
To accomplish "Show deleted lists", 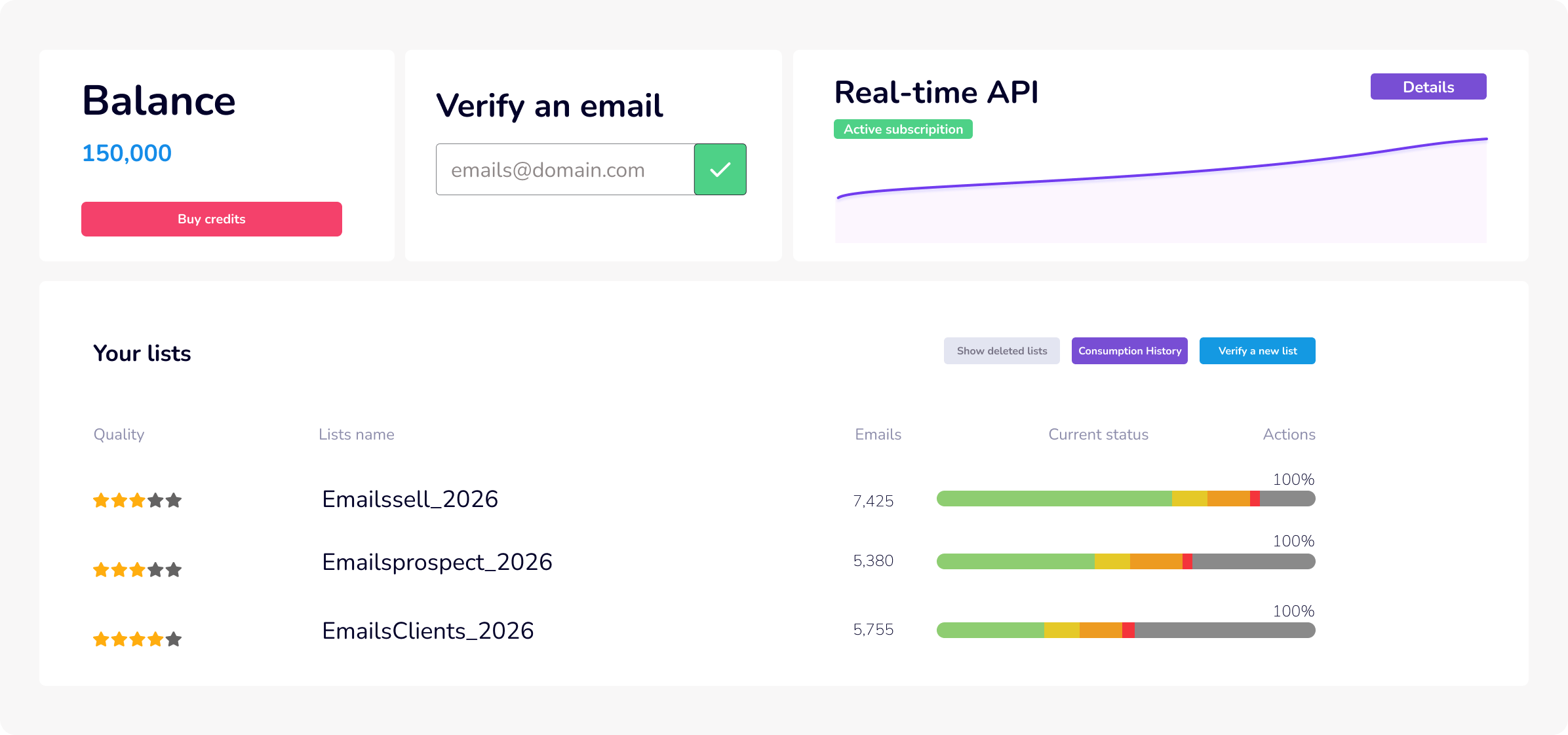I will tap(1001, 351).
